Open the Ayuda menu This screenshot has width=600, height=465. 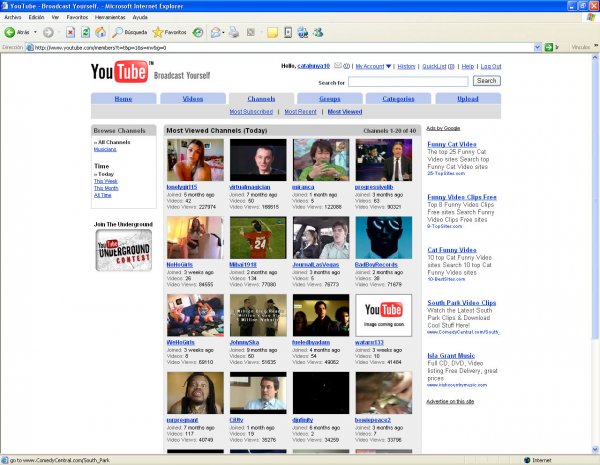pyautogui.click(x=140, y=17)
